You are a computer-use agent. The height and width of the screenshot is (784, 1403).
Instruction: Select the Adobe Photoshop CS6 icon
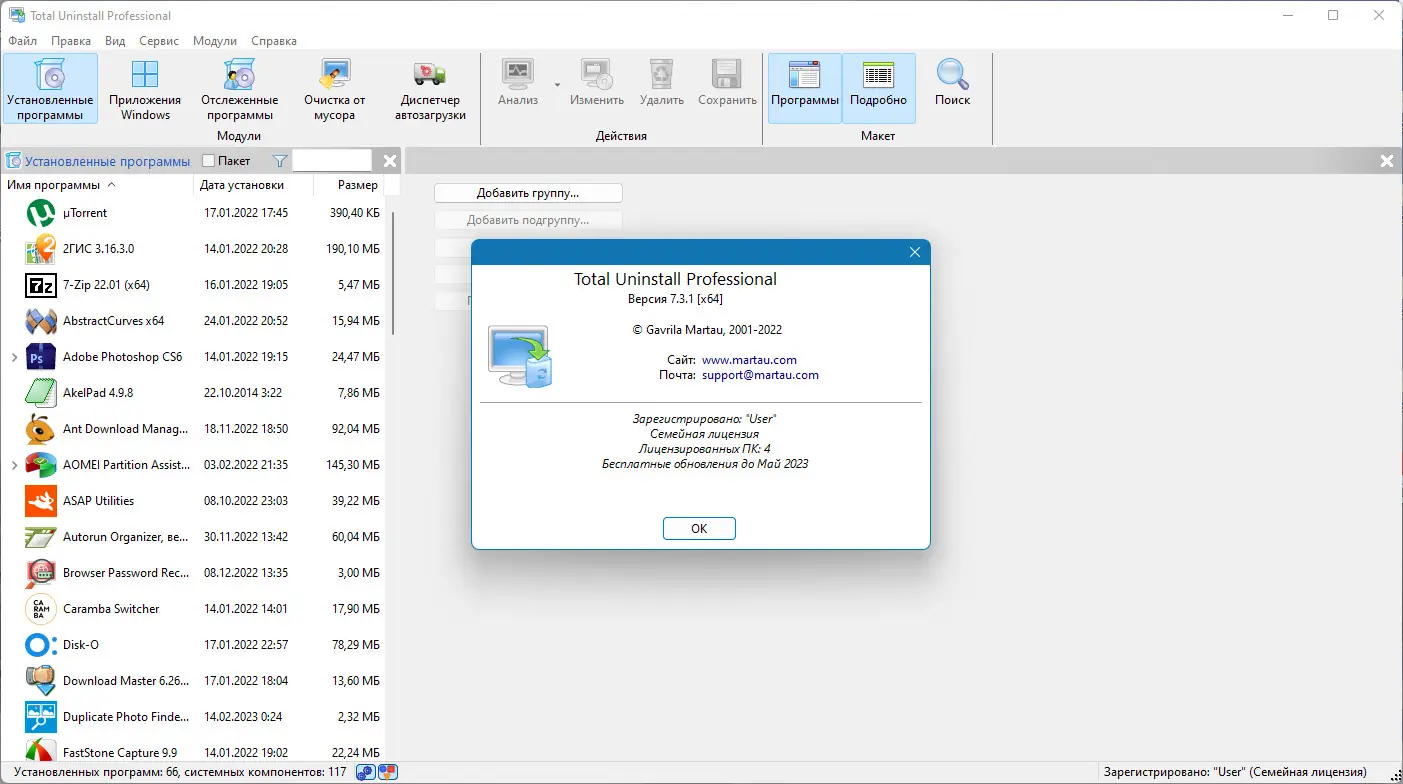(x=41, y=357)
